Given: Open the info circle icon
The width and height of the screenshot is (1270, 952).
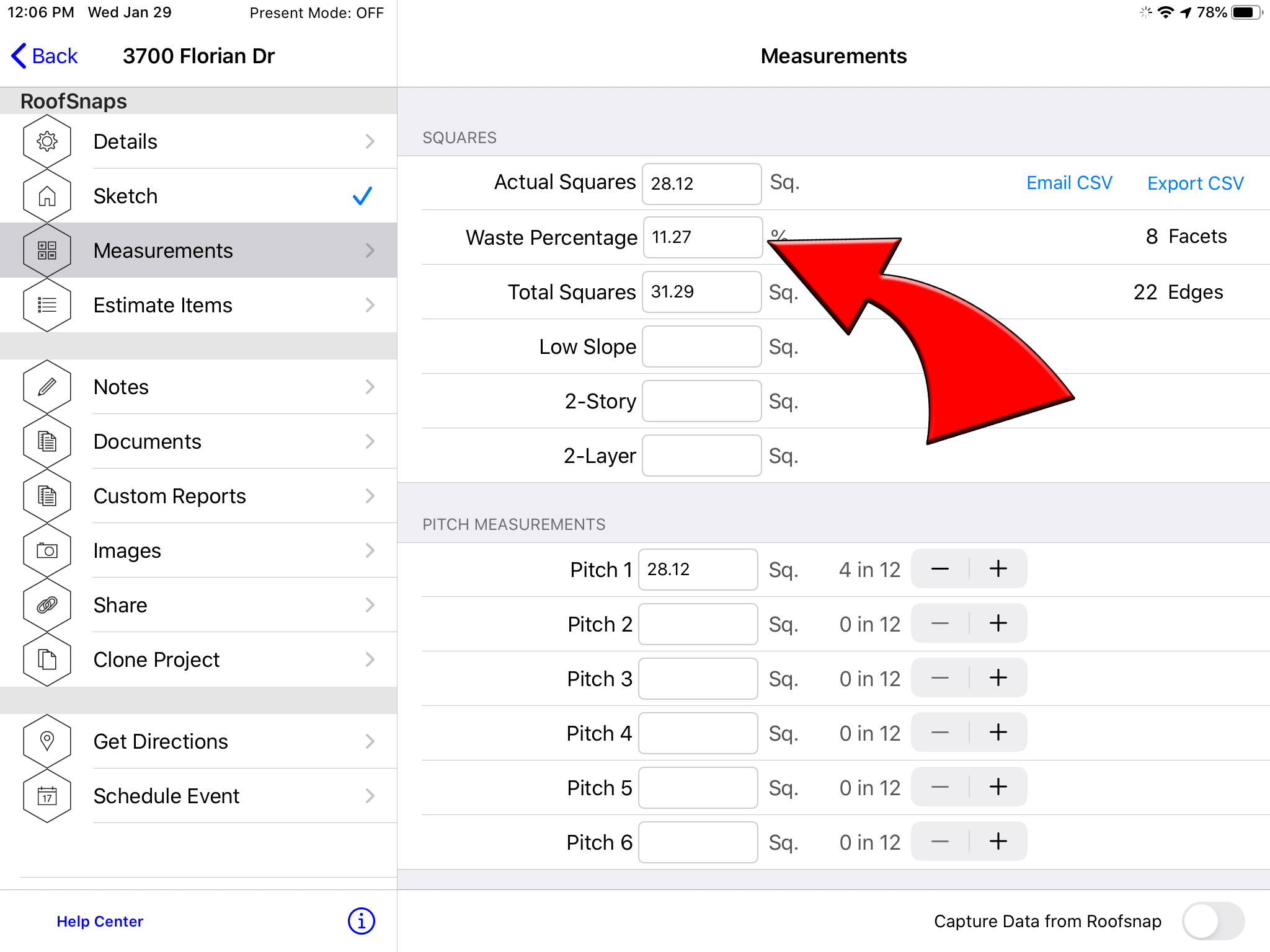Looking at the screenshot, I should (362, 921).
